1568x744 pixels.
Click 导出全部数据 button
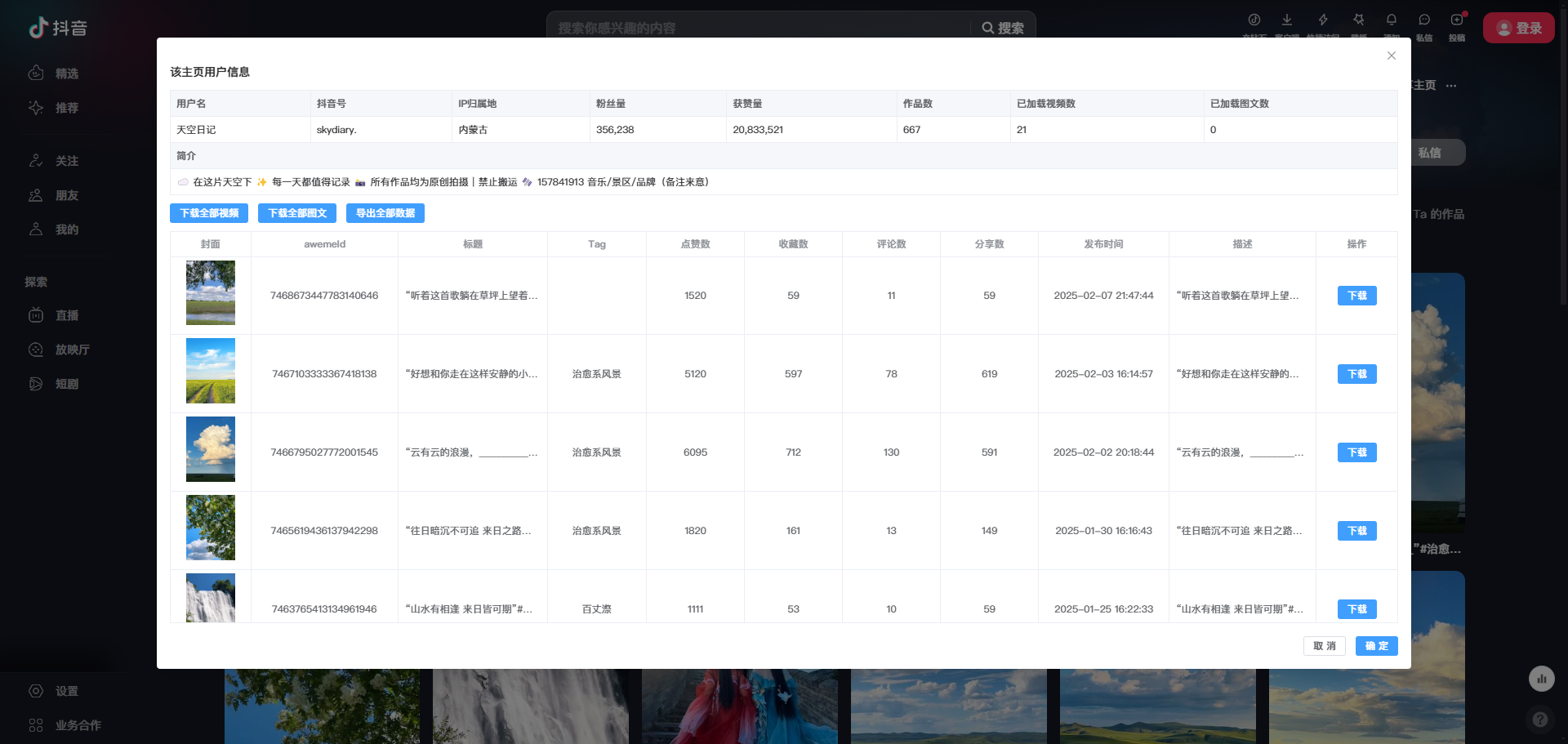coord(385,213)
